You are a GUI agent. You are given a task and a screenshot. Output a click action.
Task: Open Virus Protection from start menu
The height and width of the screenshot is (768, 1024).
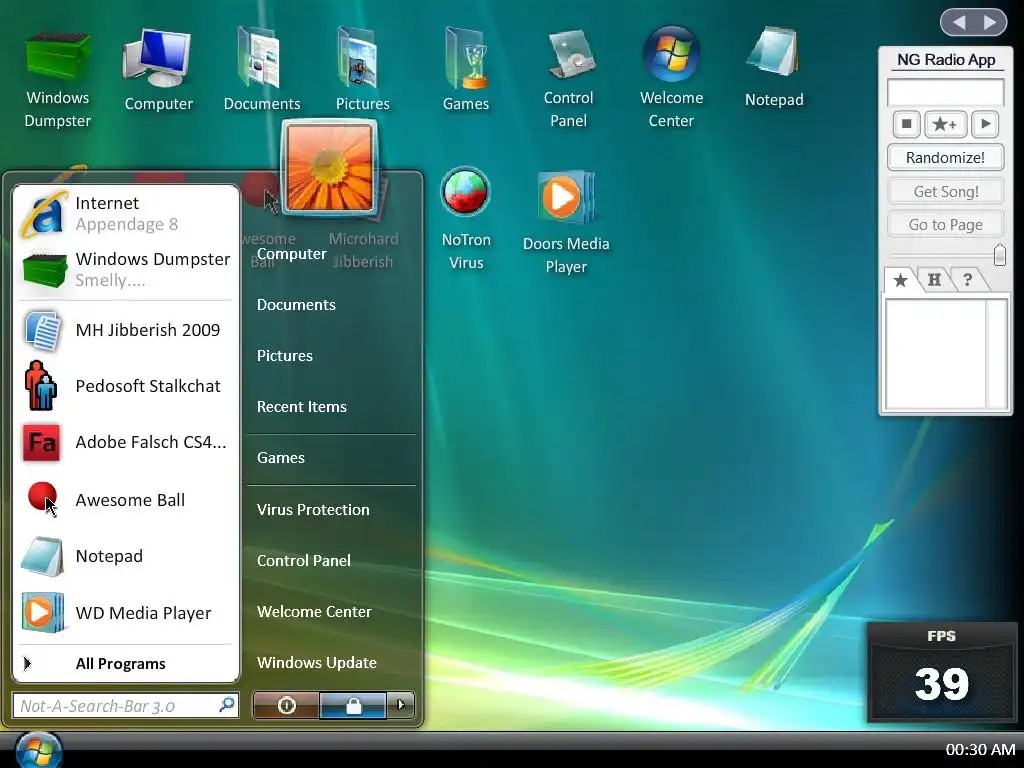[313, 509]
